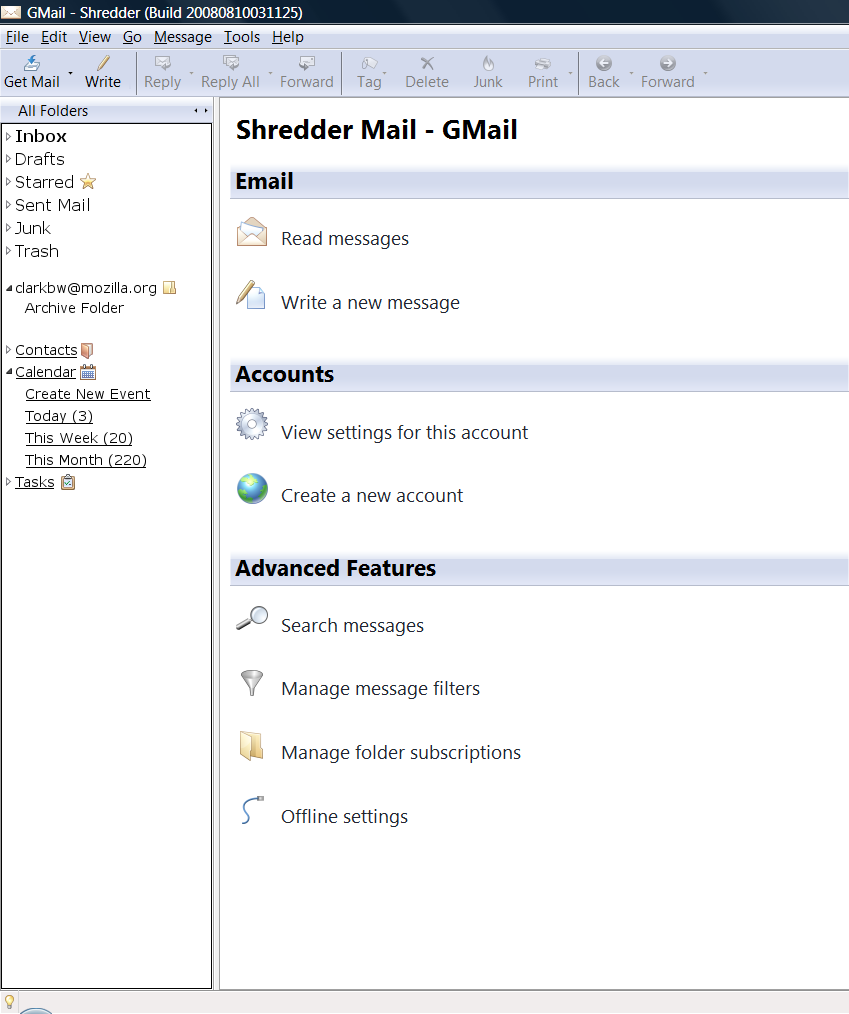Image resolution: width=849 pixels, height=1014 pixels.
Task: Click the Contacts address book icon
Action: (x=87, y=350)
